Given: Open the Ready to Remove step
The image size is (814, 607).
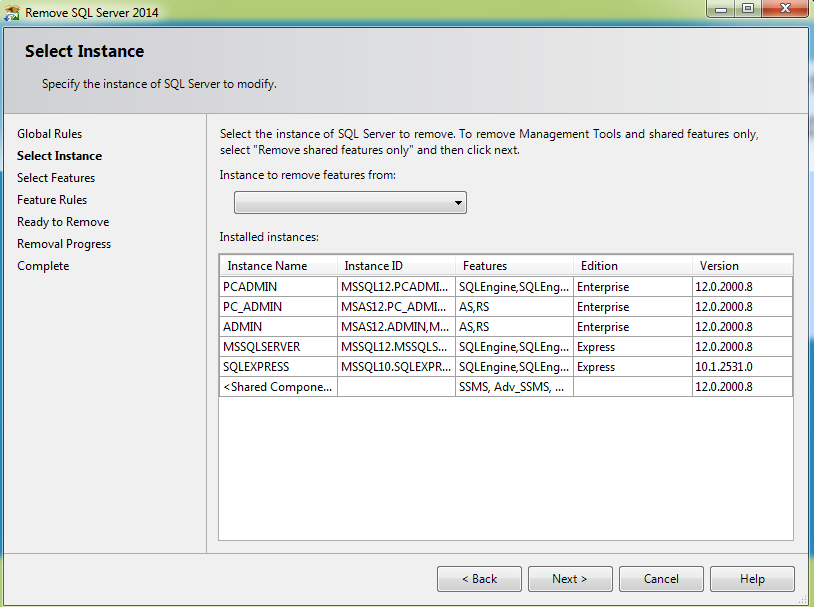Looking at the screenshot, I should 62,221.
